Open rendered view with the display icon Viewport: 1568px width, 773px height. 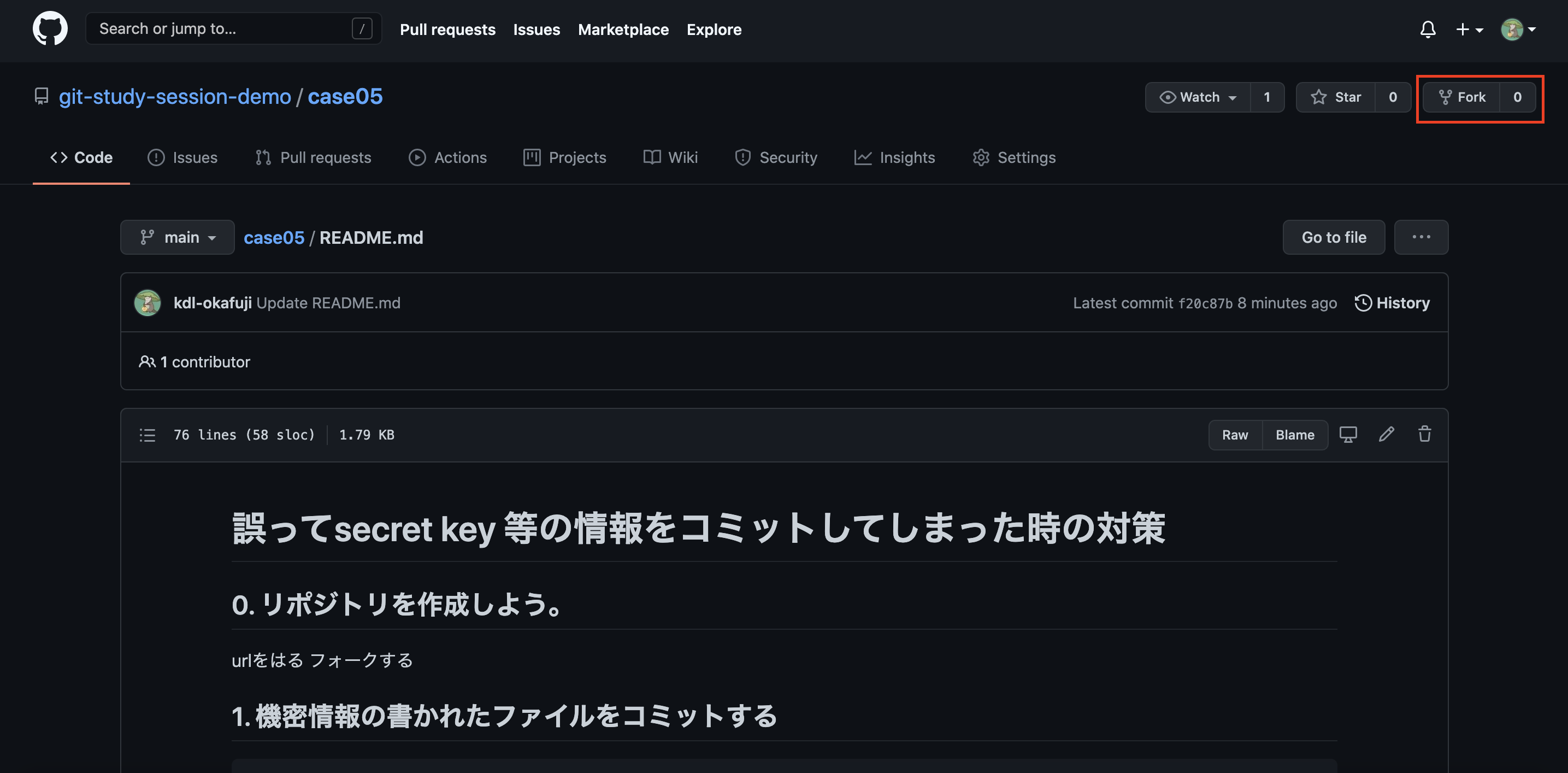(x=1348, y=434)
